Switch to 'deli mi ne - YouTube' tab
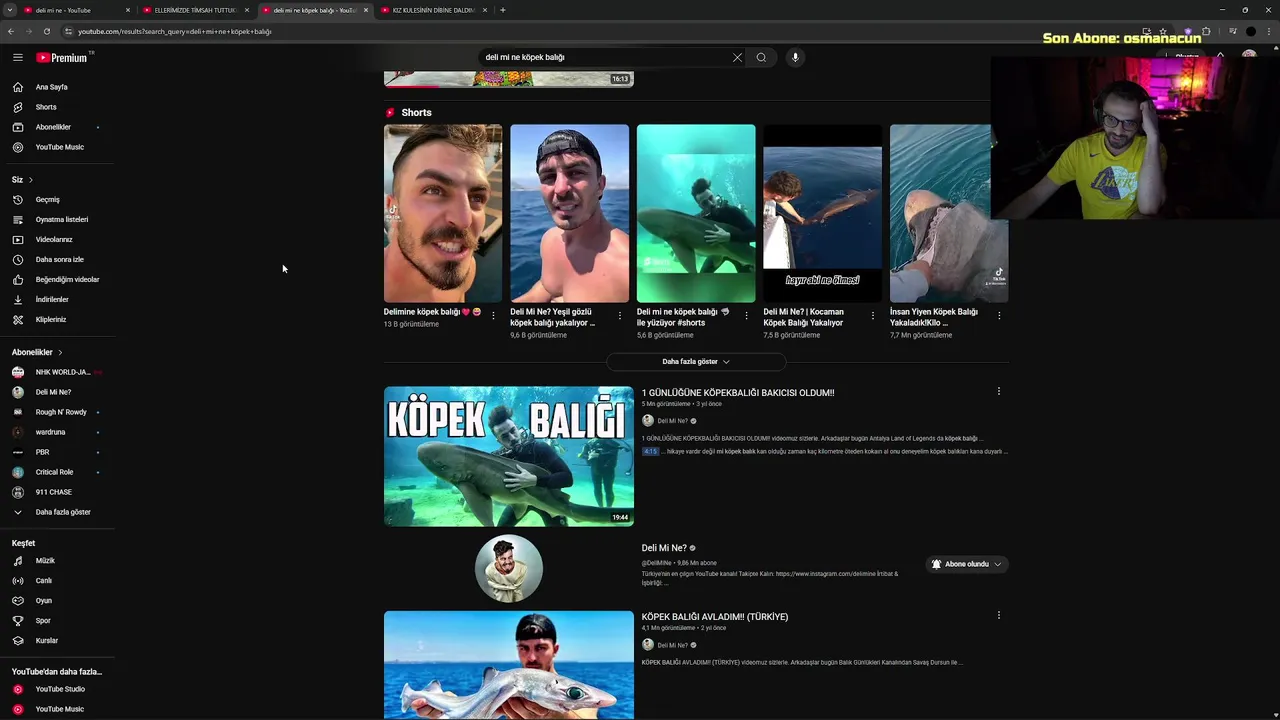The width and height of the screenshot is (1280, 720). tap(76, 10)
